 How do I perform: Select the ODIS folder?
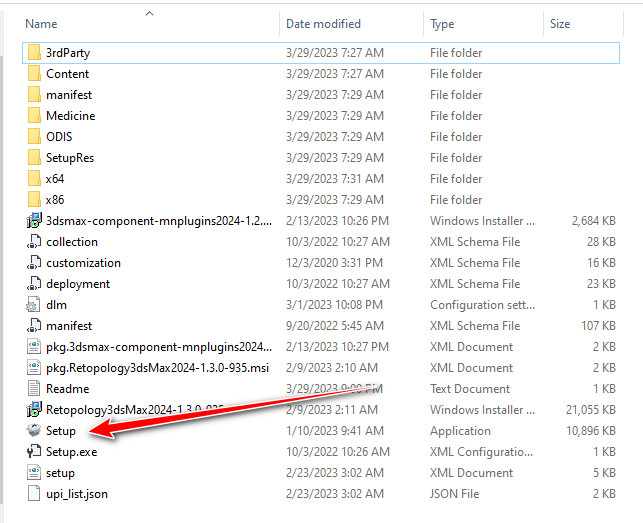pos(59,137)
